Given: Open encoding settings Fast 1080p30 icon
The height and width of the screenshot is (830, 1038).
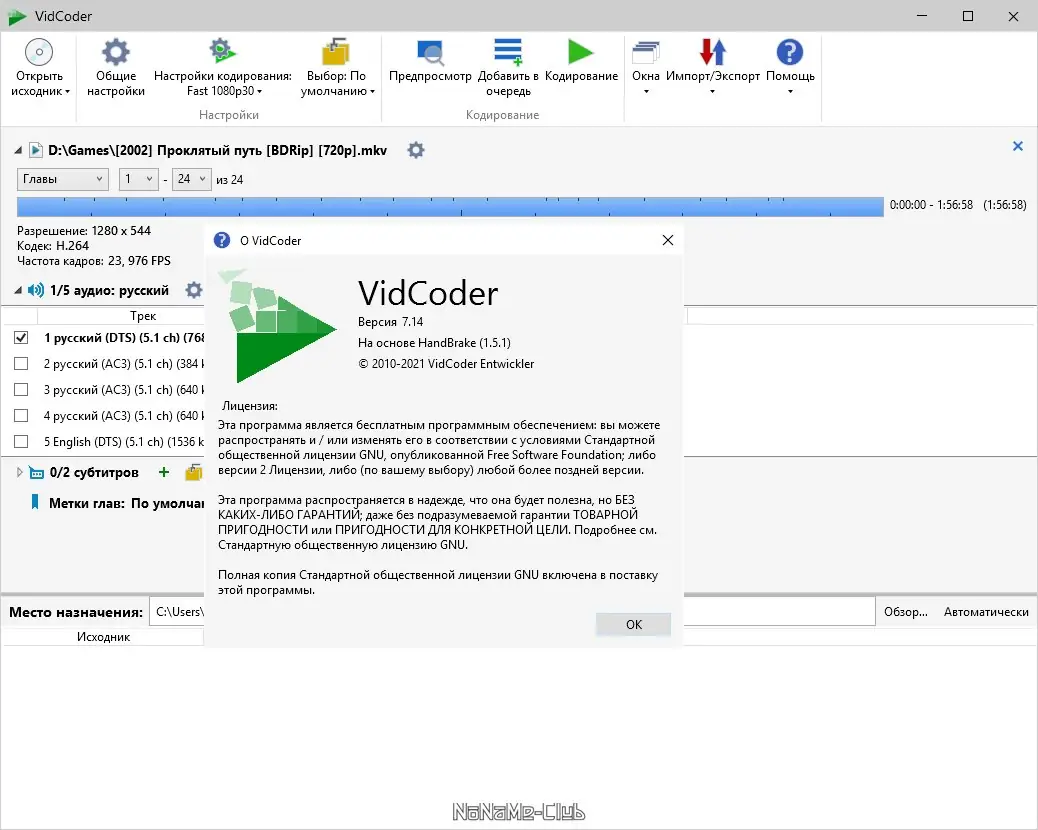Looking at the screenshot, I should 222,52.
